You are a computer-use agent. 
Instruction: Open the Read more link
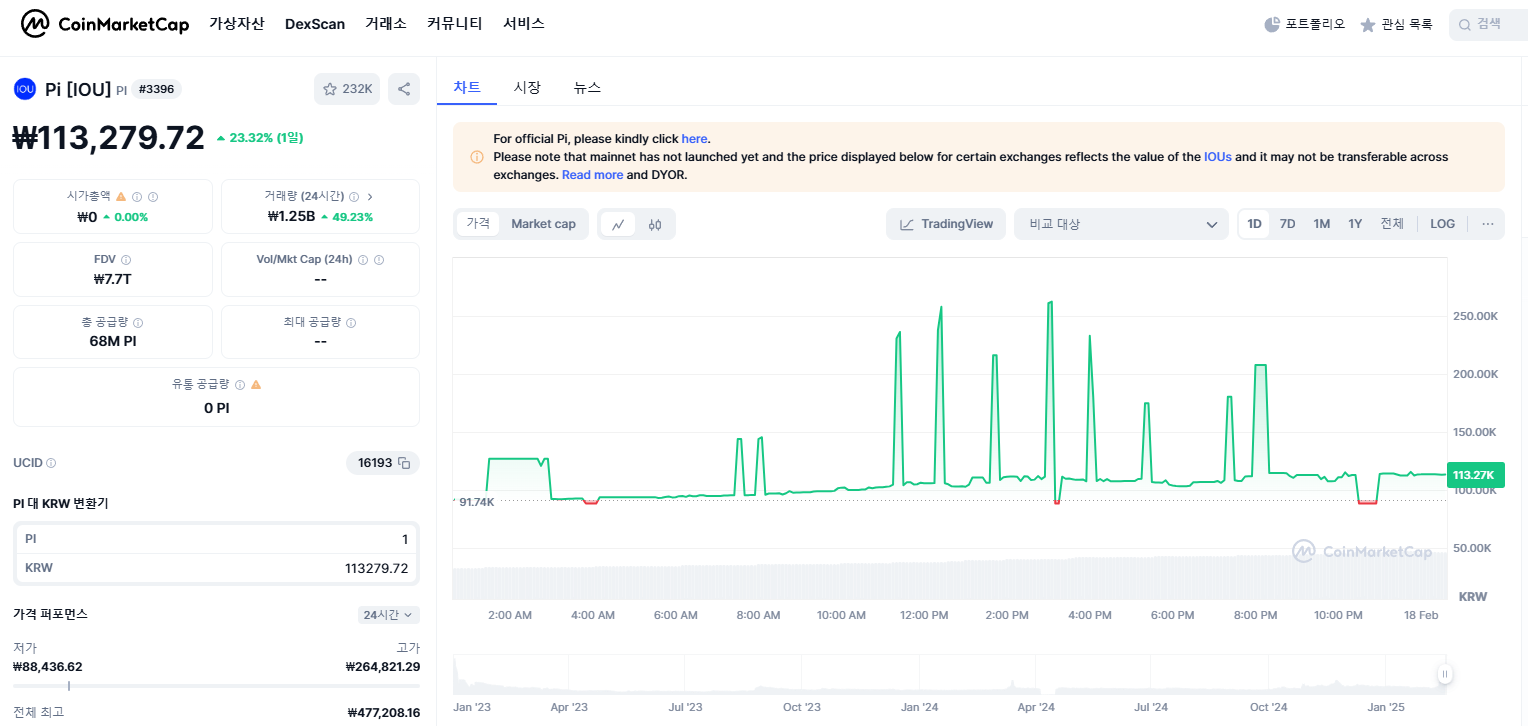coord(592,175)
